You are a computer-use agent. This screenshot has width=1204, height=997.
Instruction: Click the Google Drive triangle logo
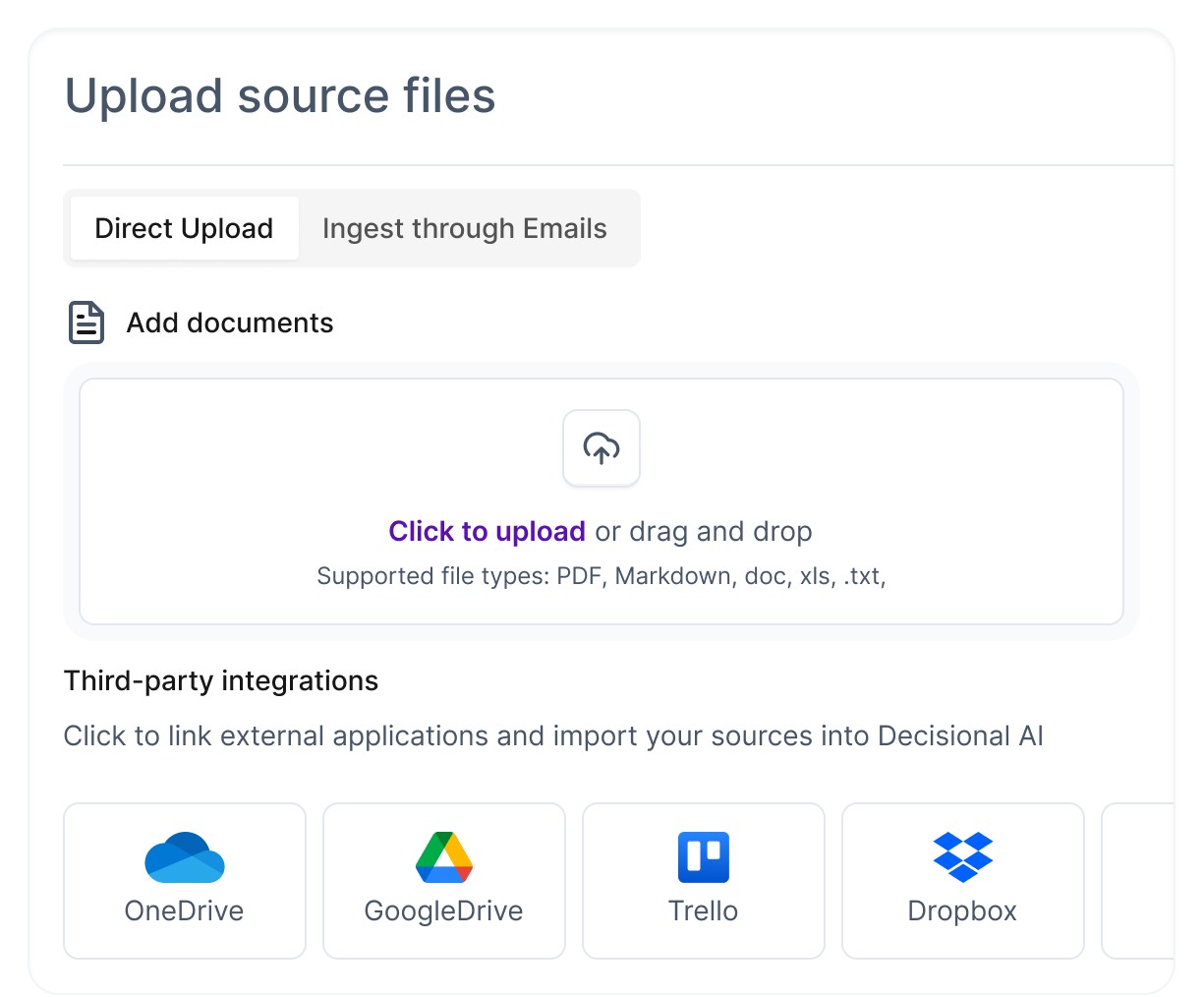pos(444,857)
